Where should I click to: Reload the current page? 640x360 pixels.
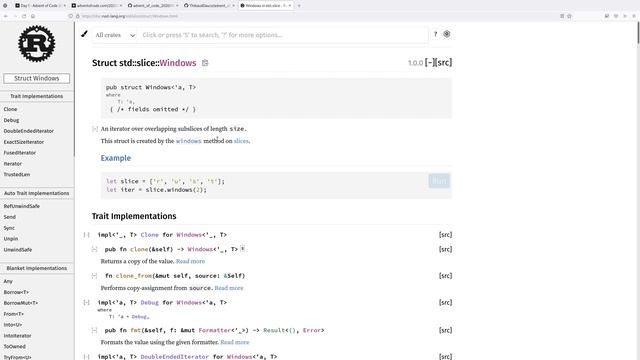coord(24,16)
